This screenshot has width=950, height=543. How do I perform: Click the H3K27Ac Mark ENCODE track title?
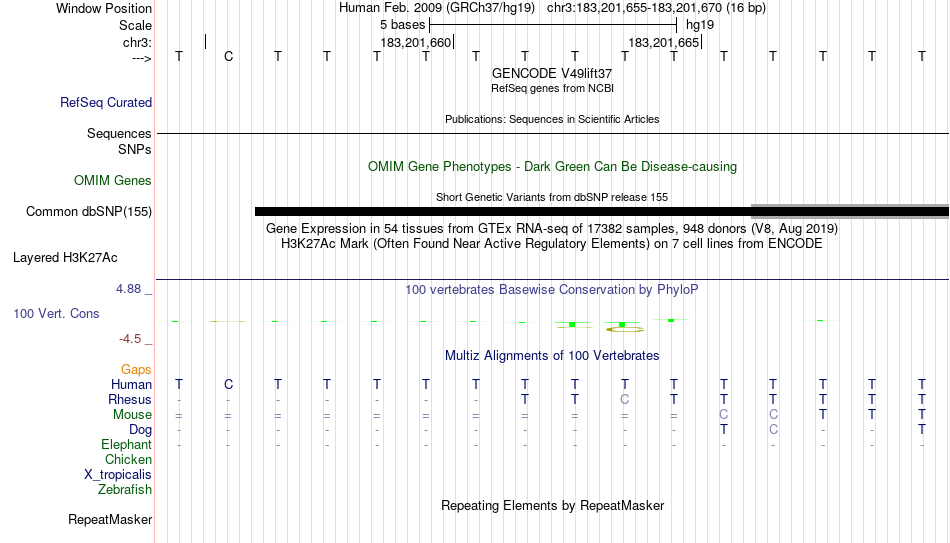point(552,244)
